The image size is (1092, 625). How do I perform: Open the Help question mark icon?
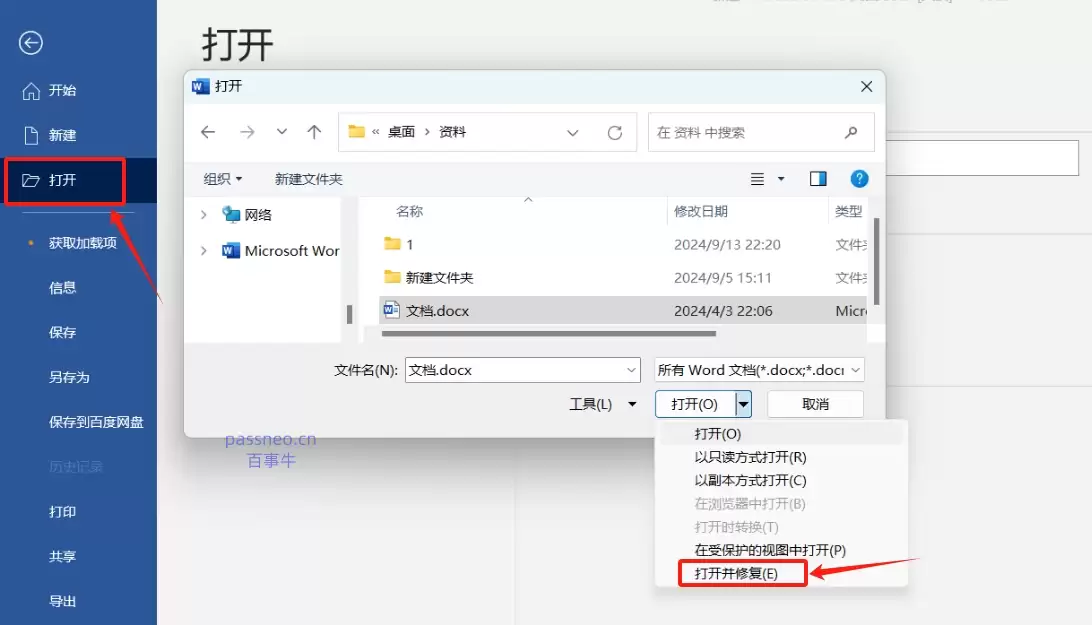click(x=860, y=179)
